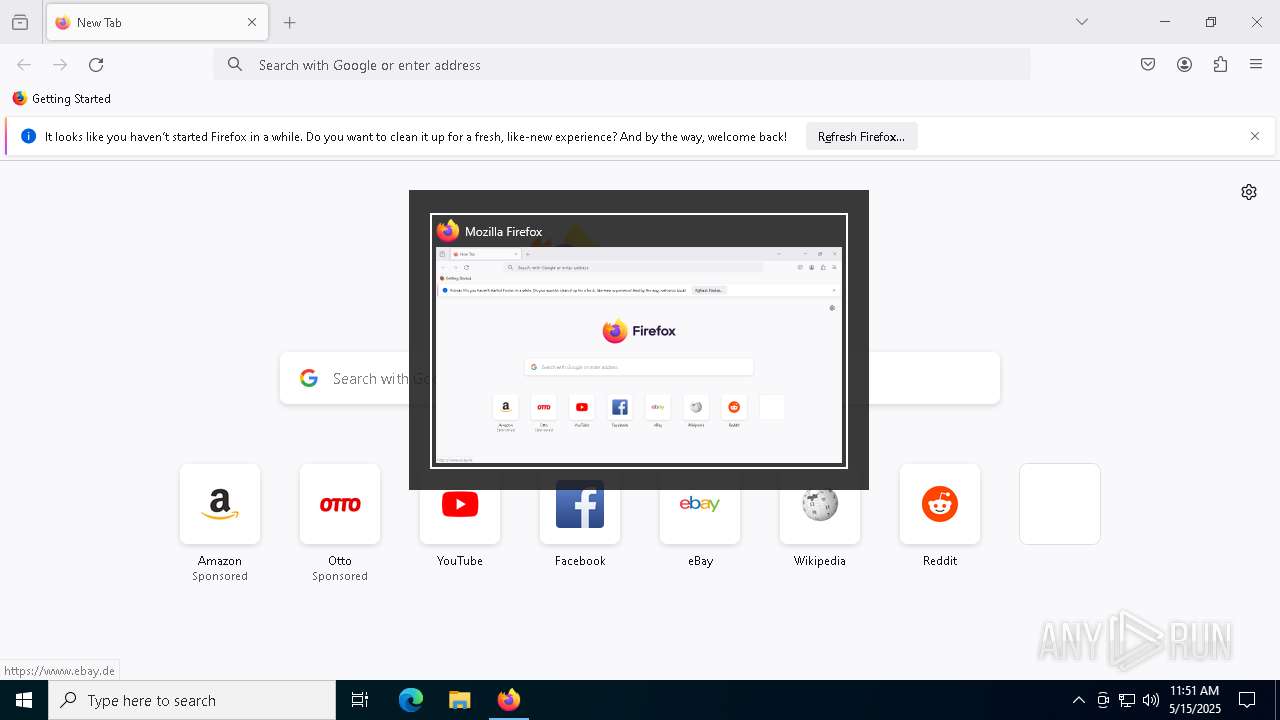1280x720 pixels.
Task: Open network status tray icon
Action: [1127, 700]
